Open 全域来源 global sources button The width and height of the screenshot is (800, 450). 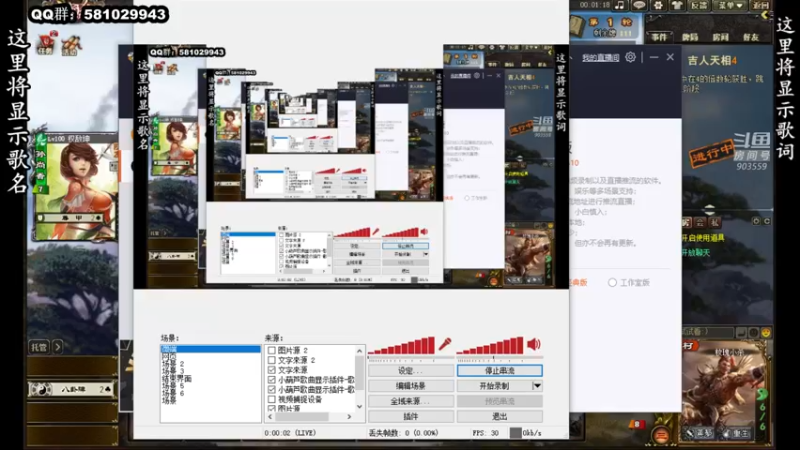click(411, 401)
